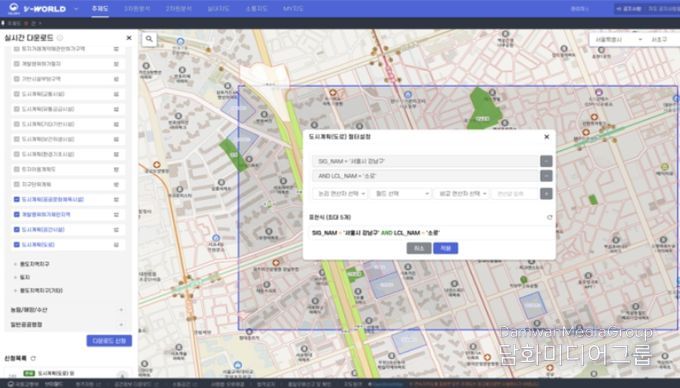Image resolution: width=680 pixels, height=388 pixels.
Task: Click the blue apply button in filter dialog
Action: point(445,248)
